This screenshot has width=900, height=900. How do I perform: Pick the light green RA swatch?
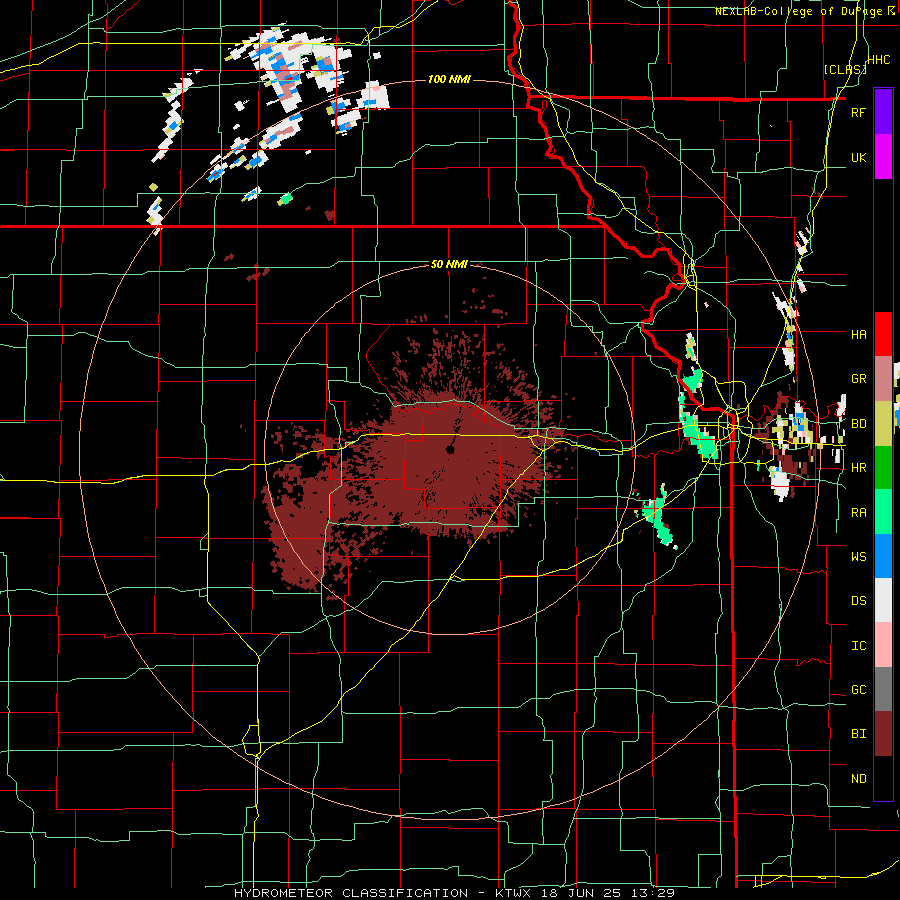(883, 512)
